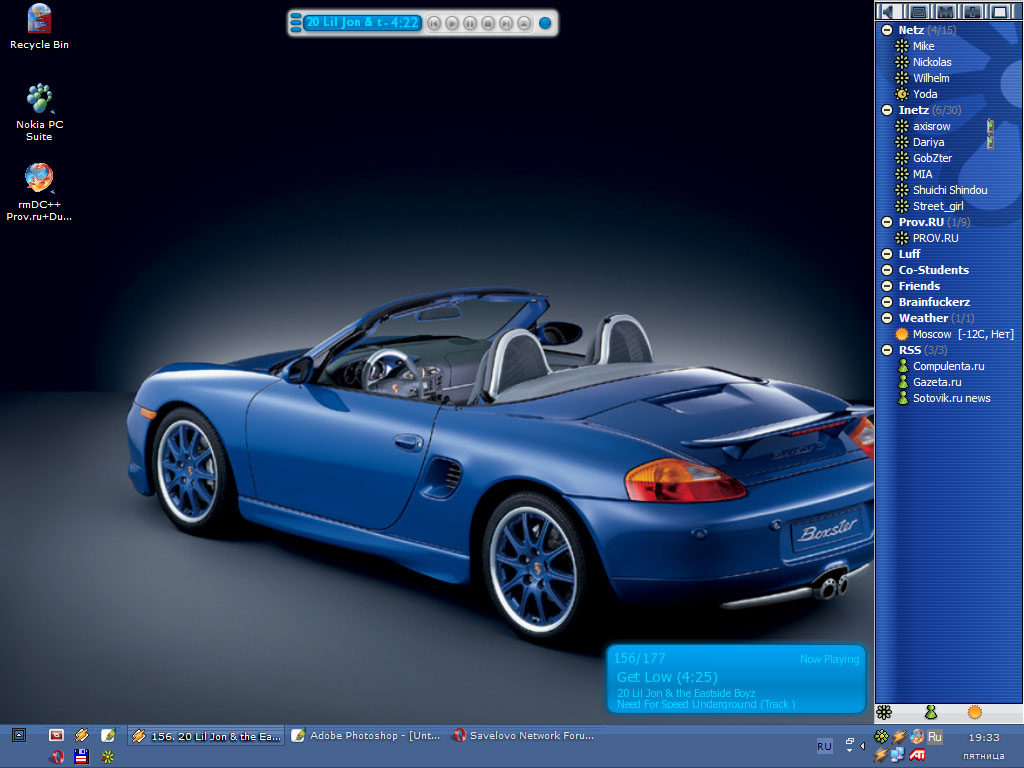Collapse the RSS group
This screenshot has width=1024, height=768.
[887, 350]
